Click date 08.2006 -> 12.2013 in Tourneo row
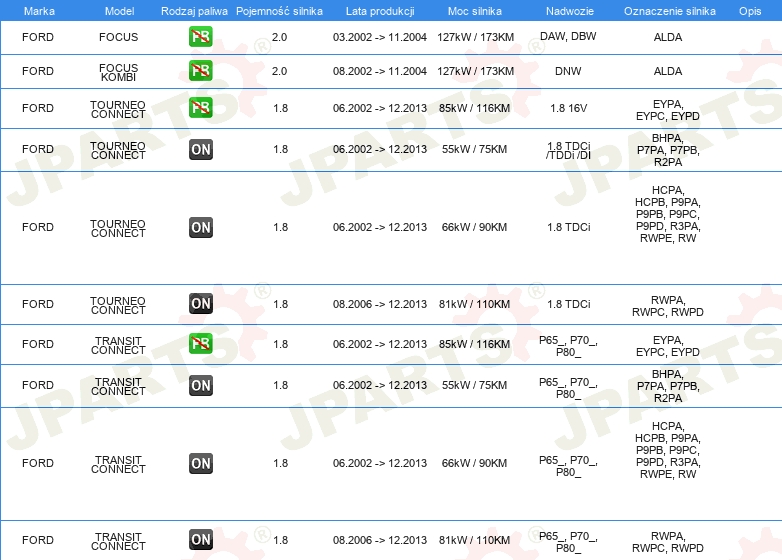The width and height of the screenshot is (782, 560). pyautogui.click(x=380, y=304)
